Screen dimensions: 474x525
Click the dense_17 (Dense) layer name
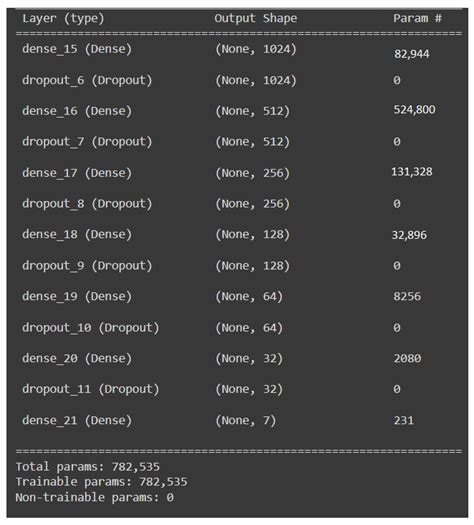point(77,173)
